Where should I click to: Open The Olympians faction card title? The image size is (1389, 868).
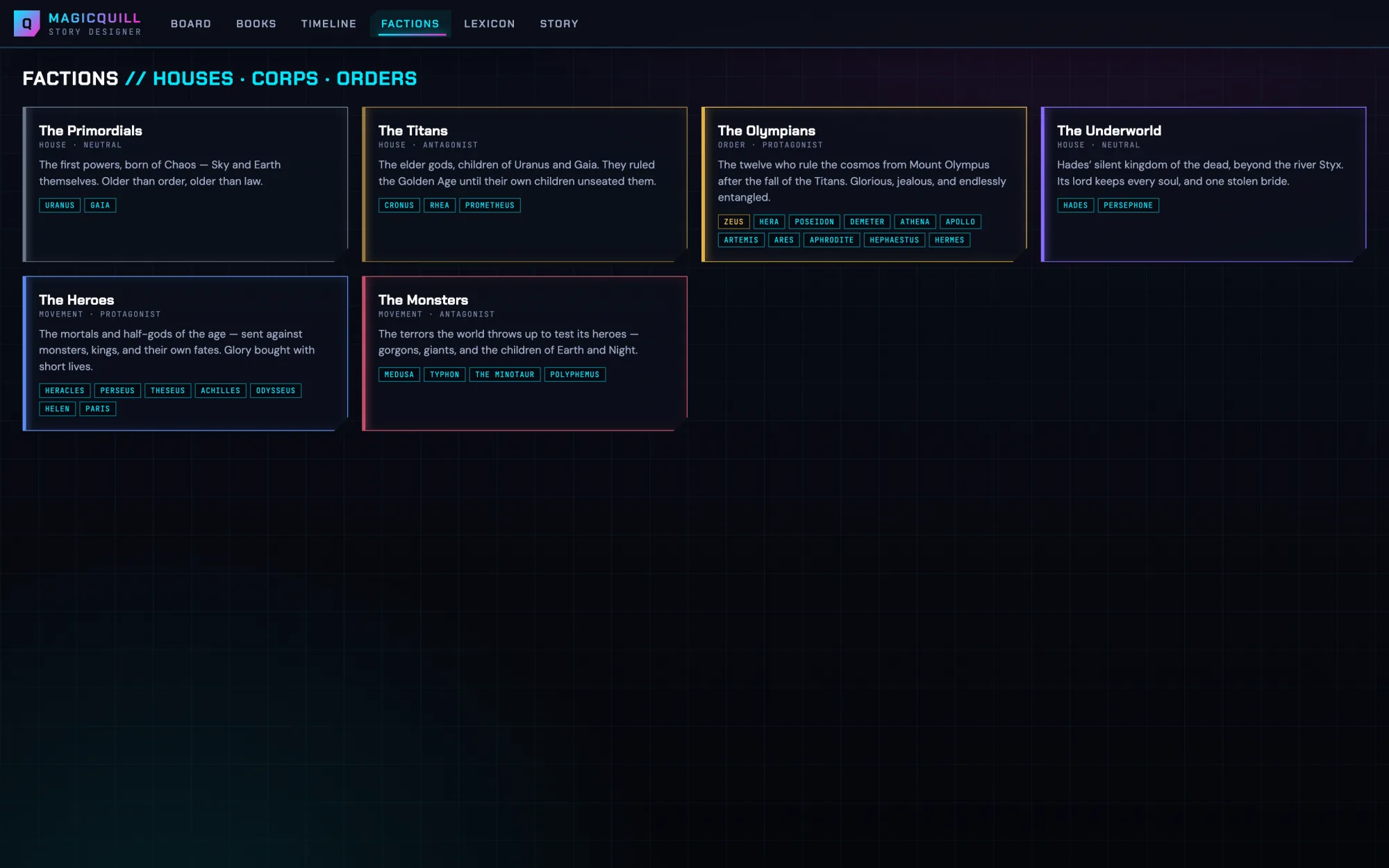(x=767, y=131)
